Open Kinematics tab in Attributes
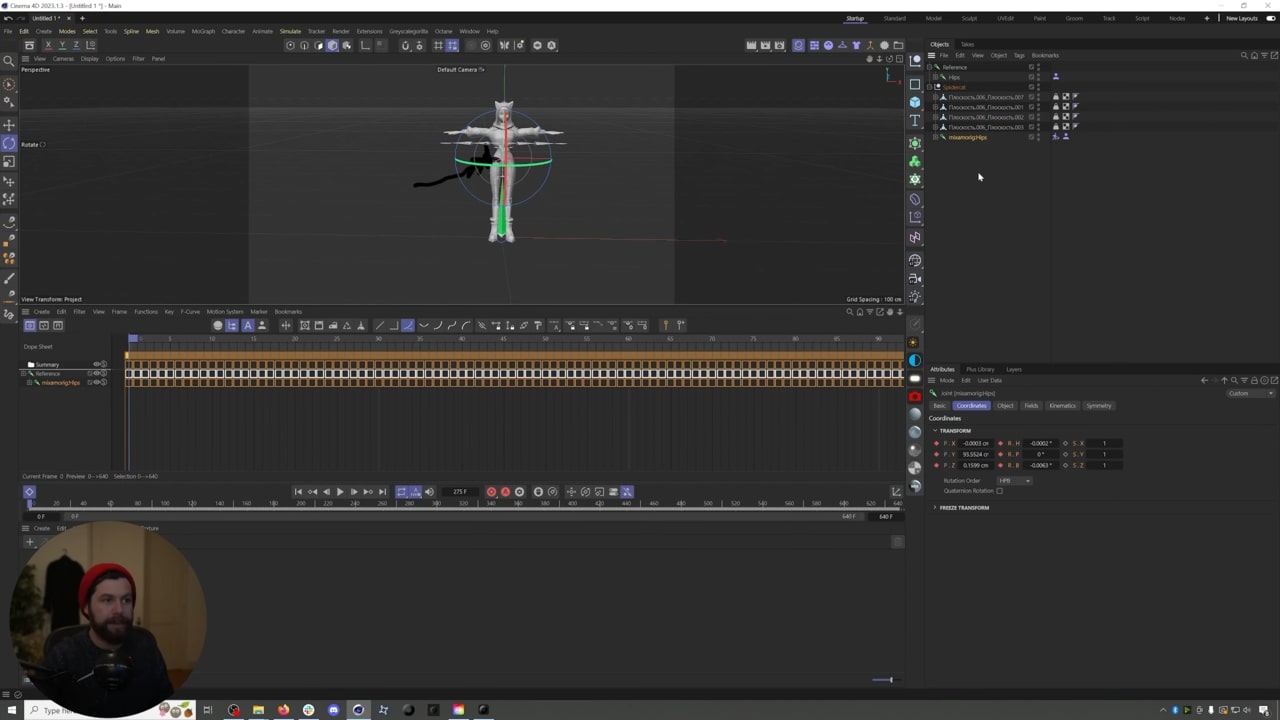1280x720 pixels. [1062, 406]
